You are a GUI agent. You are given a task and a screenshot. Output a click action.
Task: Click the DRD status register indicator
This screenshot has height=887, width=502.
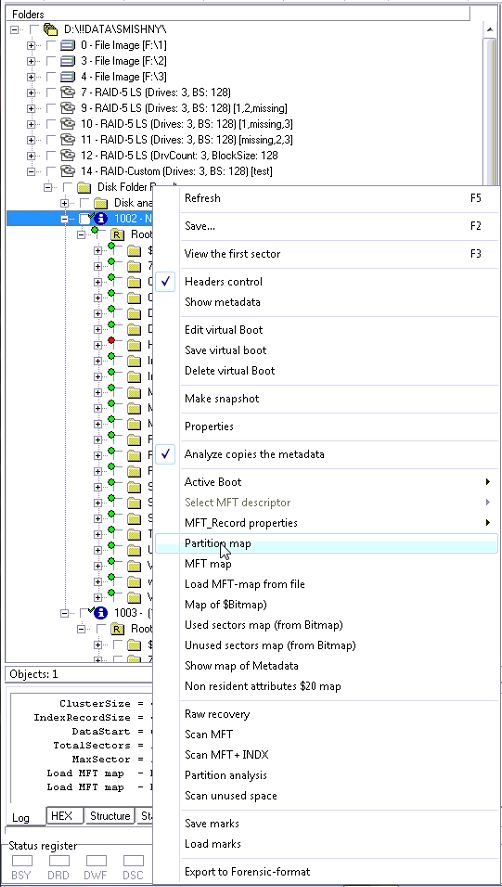(x=59, y=861)
